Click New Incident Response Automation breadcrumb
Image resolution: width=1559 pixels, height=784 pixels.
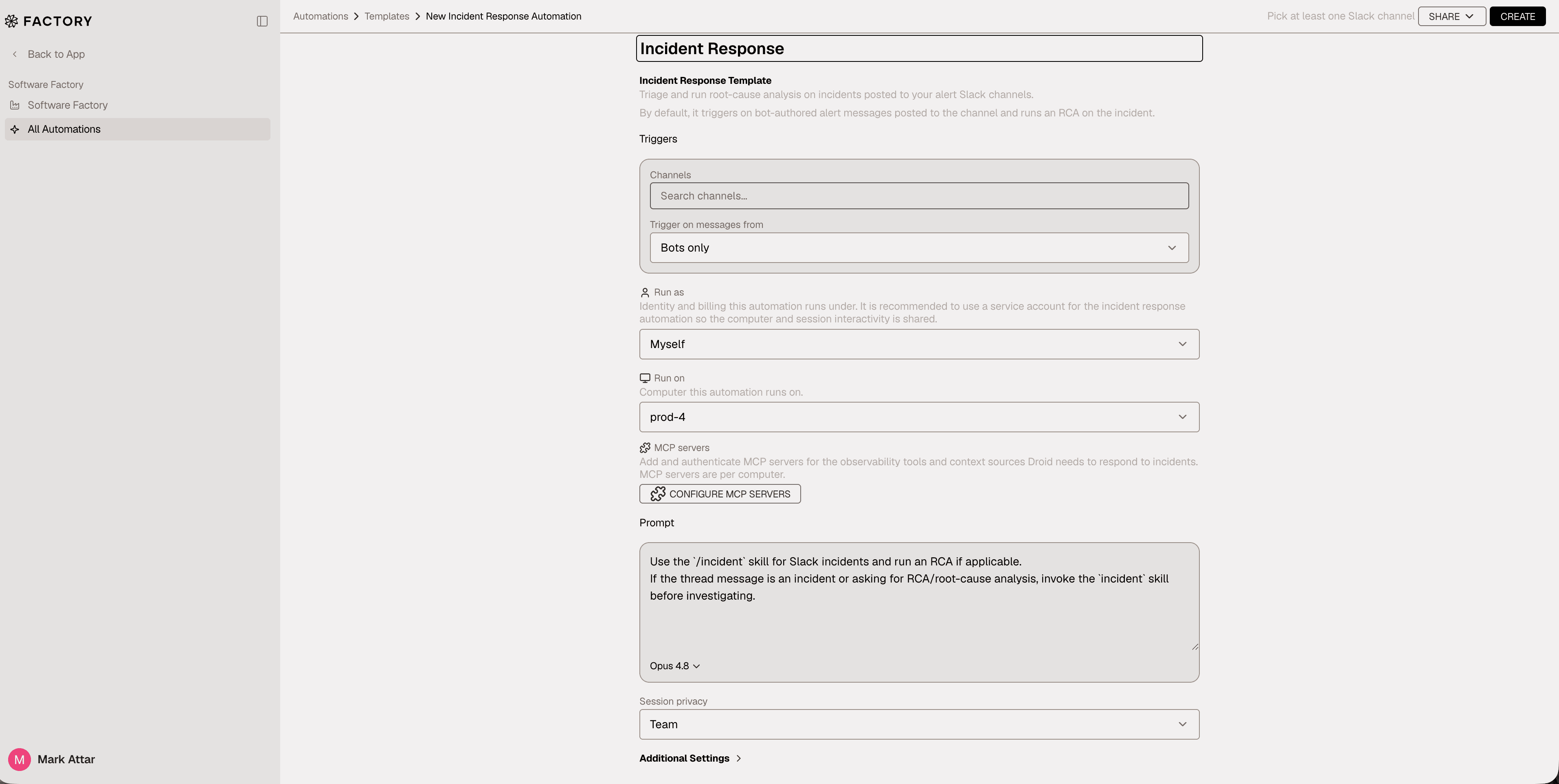pos(503,16)
